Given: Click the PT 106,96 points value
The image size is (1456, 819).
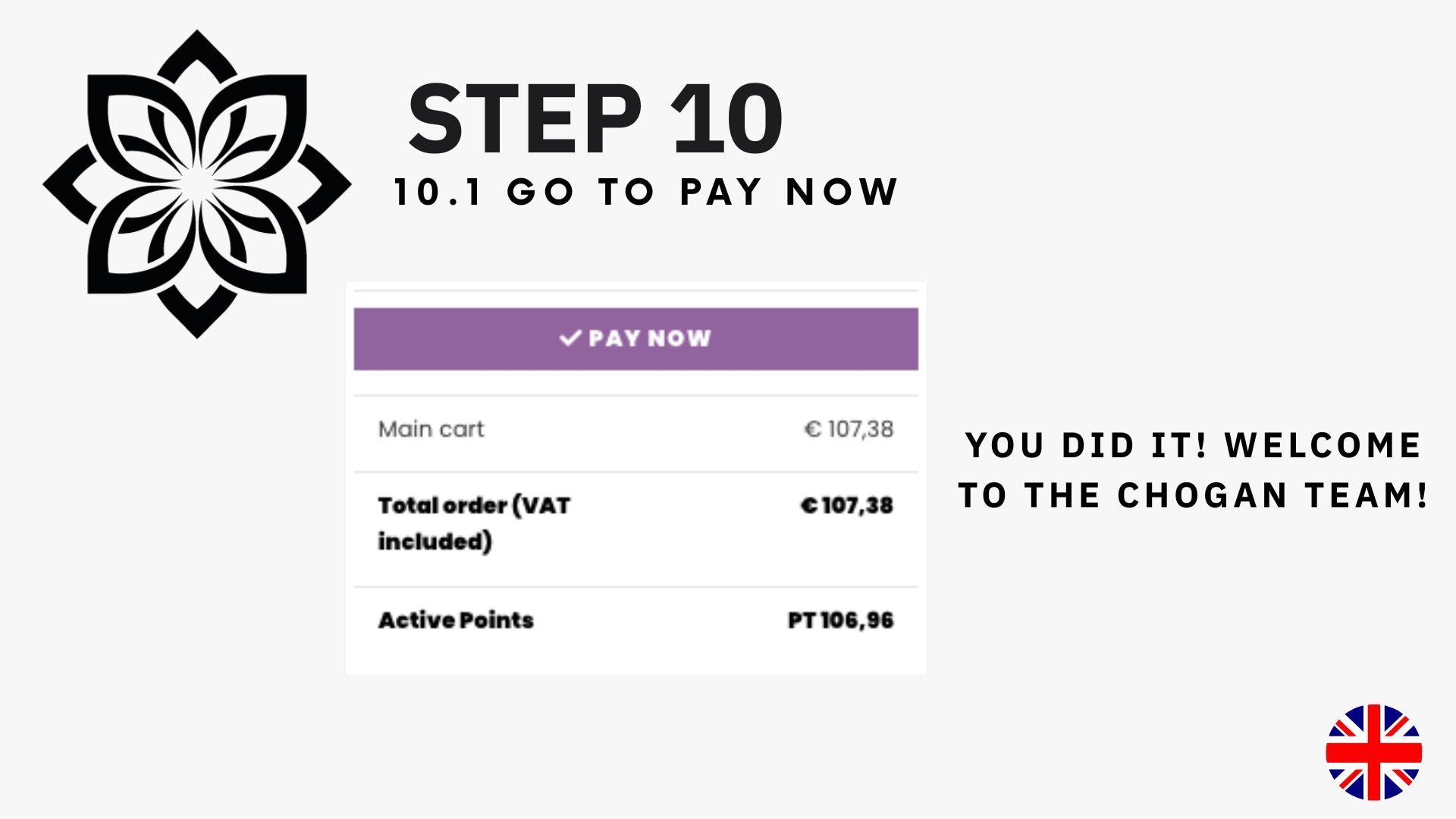Looking at the screenshot, I should point(840,620).
